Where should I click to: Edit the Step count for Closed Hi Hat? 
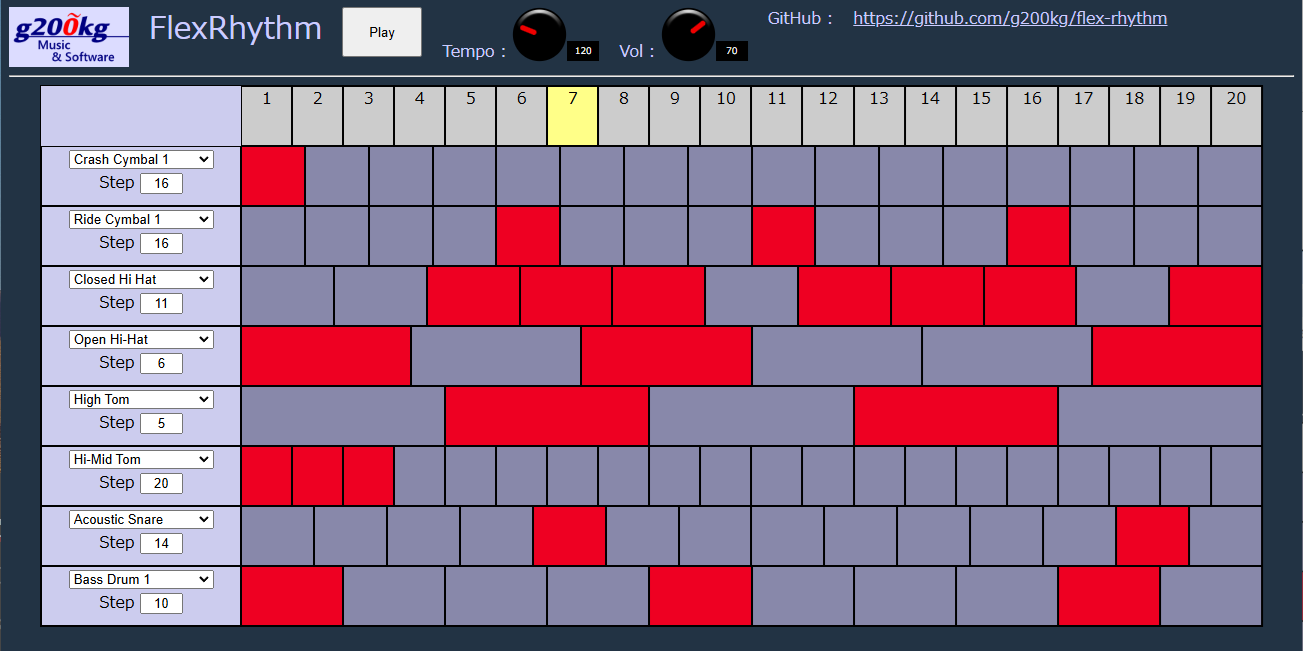[161, 302]
